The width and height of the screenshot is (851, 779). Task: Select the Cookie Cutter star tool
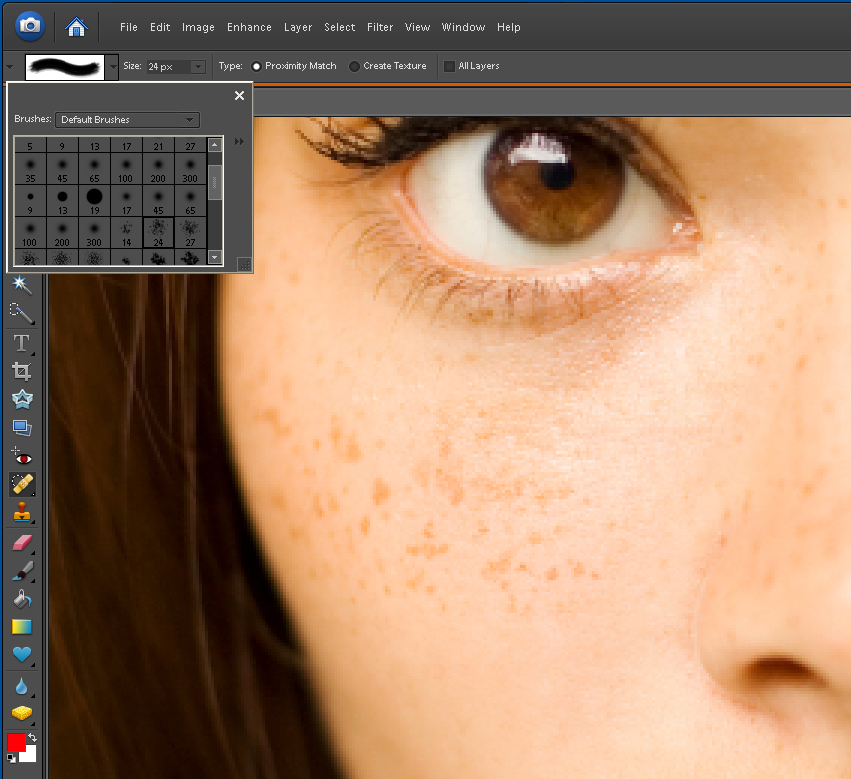point(21,400)
